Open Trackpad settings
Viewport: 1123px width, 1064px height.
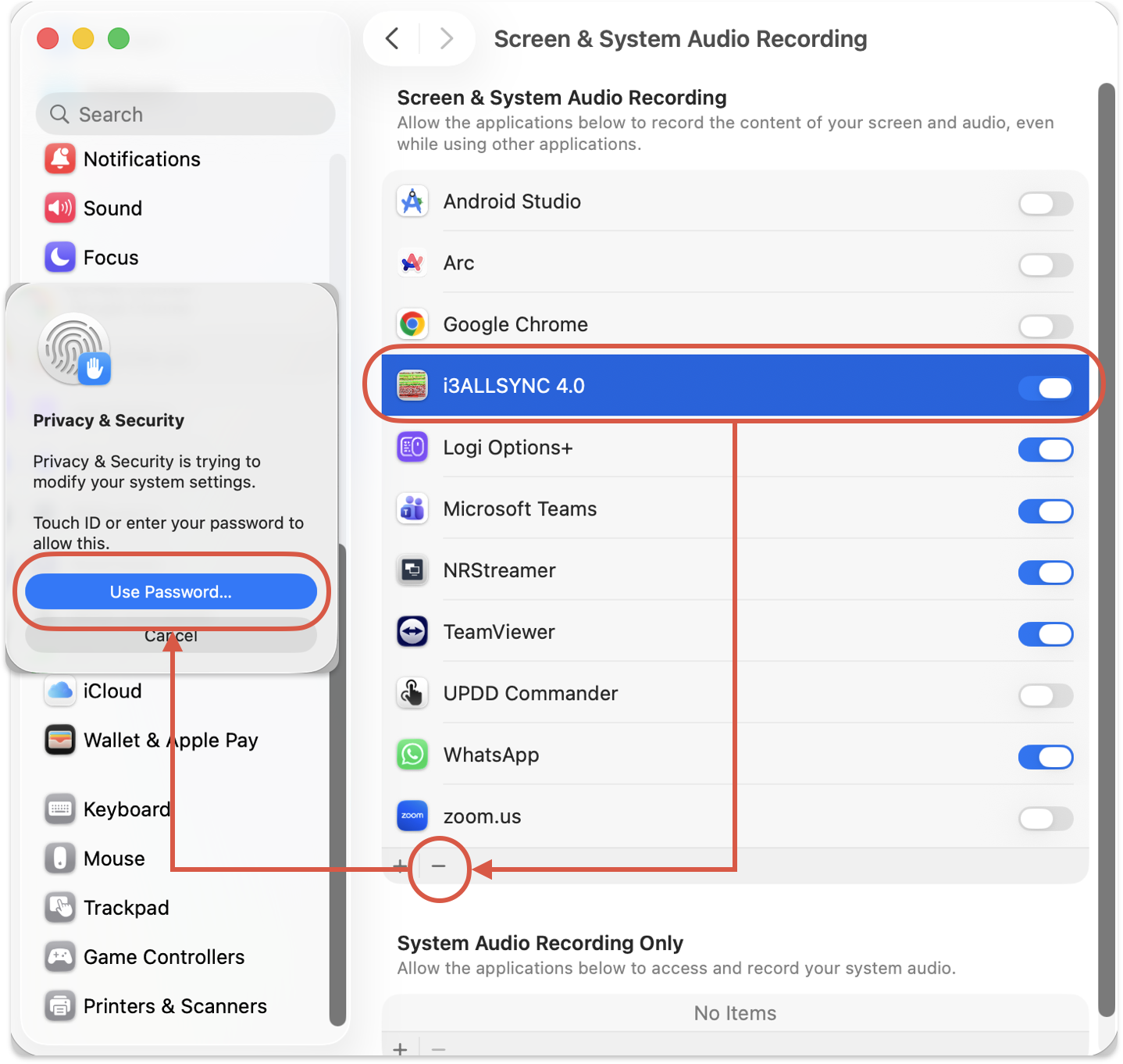tap(186, 908)
